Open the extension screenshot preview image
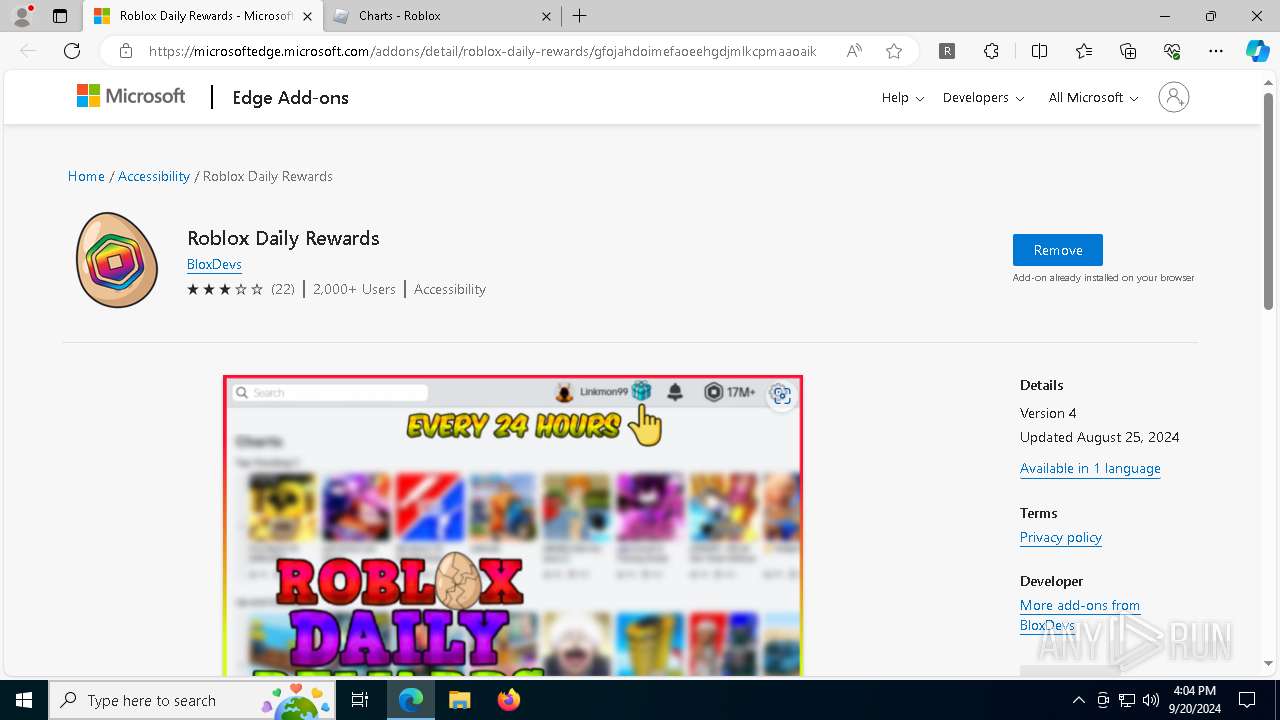Image resolution: width=1280 pixels, height=720 pixels. click(513, 526)
